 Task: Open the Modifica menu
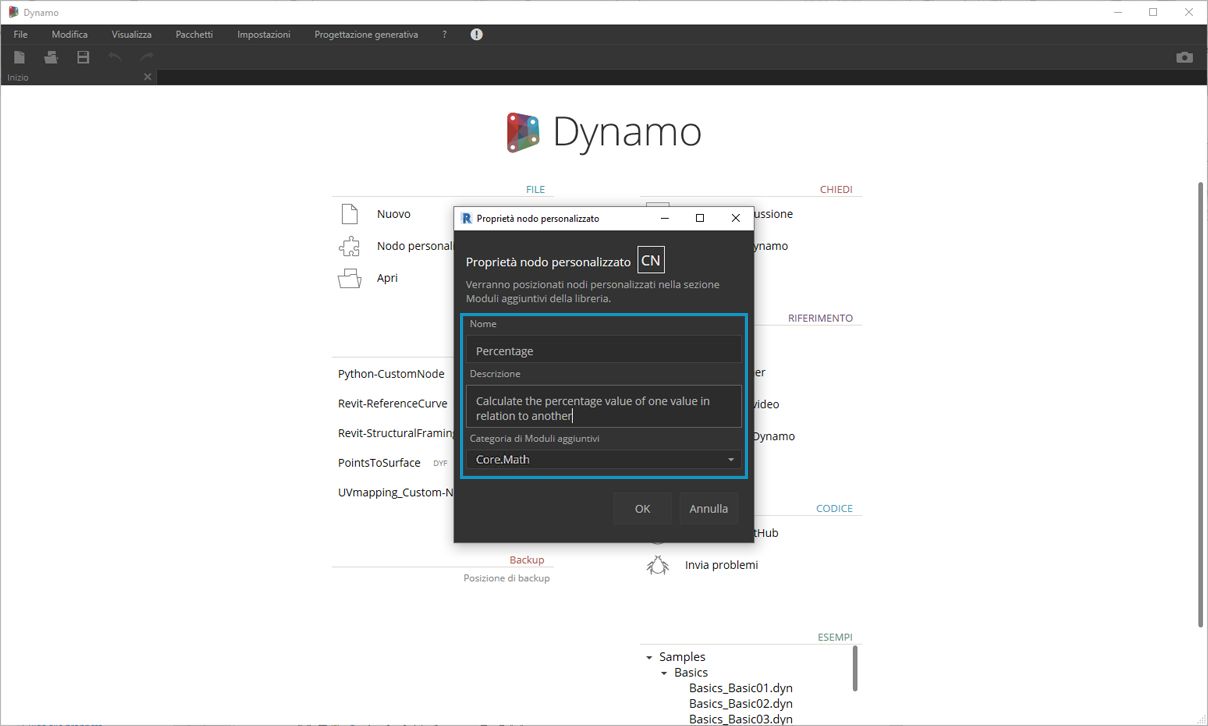[70, 34]
